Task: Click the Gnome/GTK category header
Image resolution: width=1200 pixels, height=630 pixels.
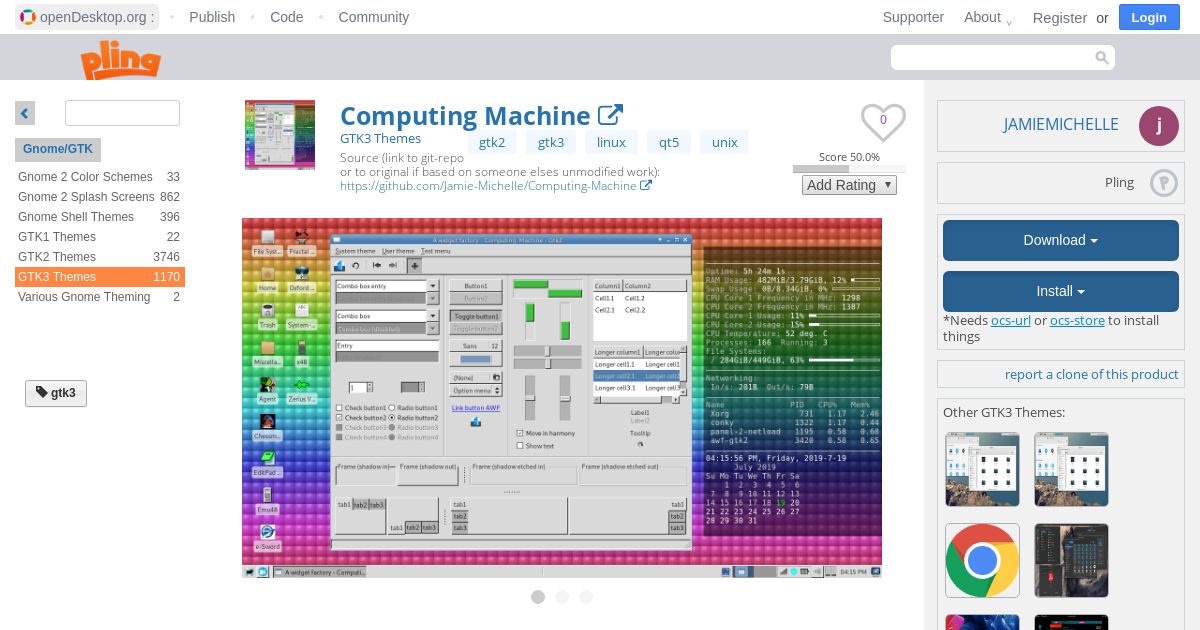Action: [58, 149]
